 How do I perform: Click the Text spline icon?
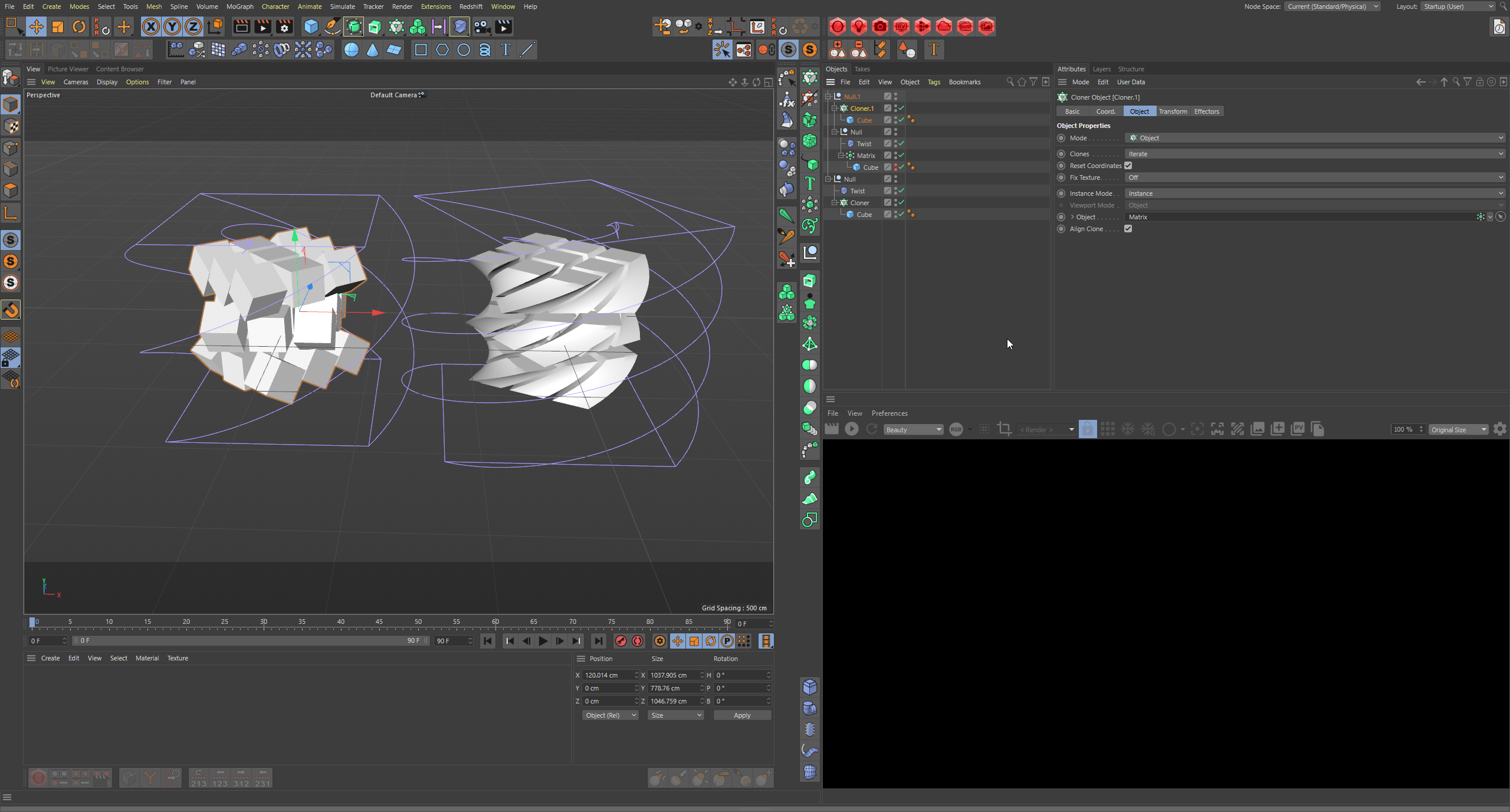pos(505,50)
